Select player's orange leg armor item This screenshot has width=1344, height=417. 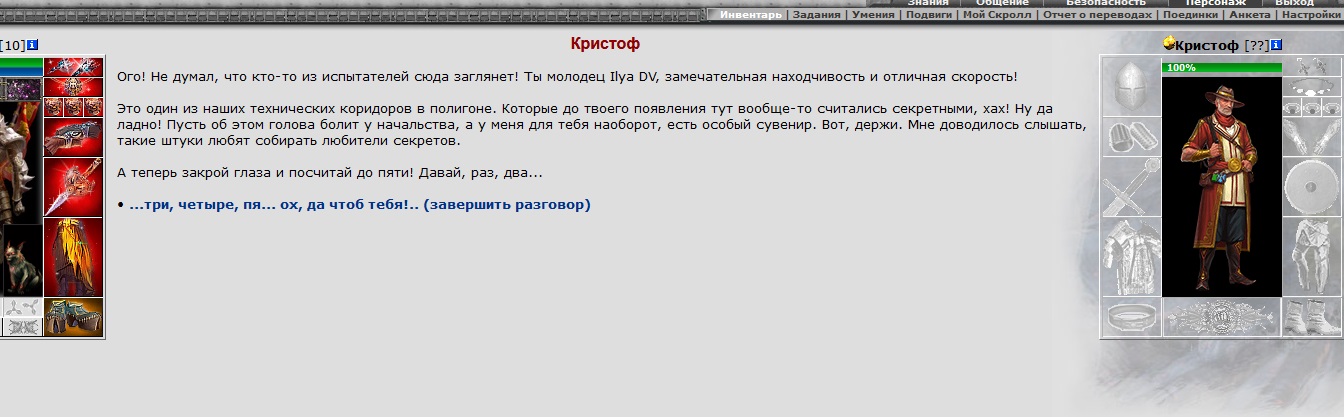pos(74,257)
